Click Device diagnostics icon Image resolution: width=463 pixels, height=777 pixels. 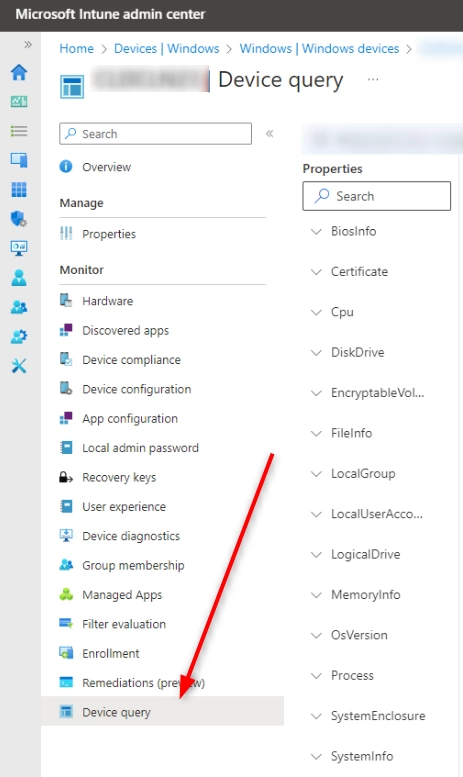pos(66,536)
